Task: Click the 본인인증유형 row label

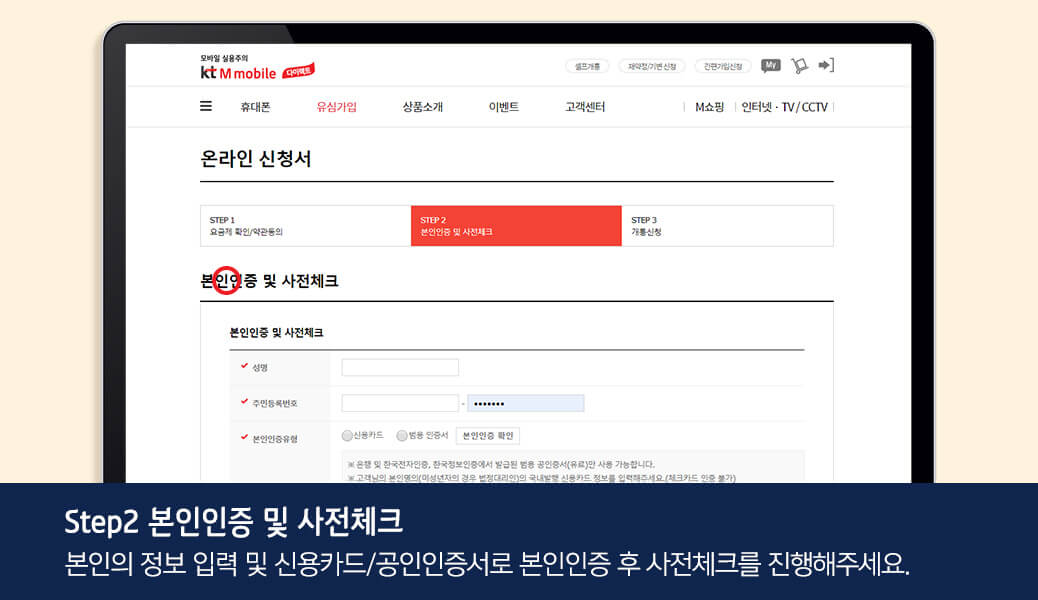Action: 275,439
